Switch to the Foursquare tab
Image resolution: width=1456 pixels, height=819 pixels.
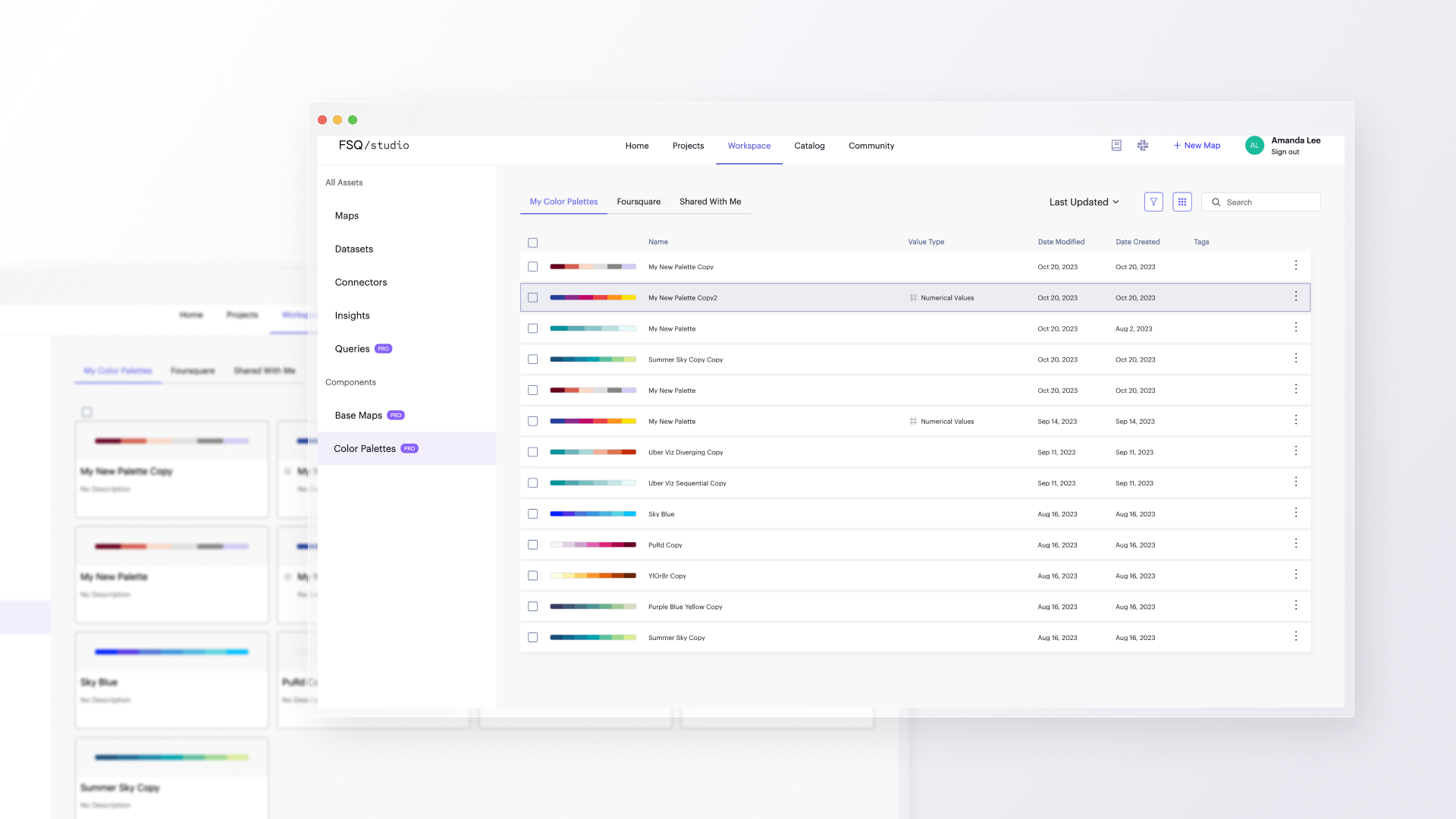(x=639, y=202)
